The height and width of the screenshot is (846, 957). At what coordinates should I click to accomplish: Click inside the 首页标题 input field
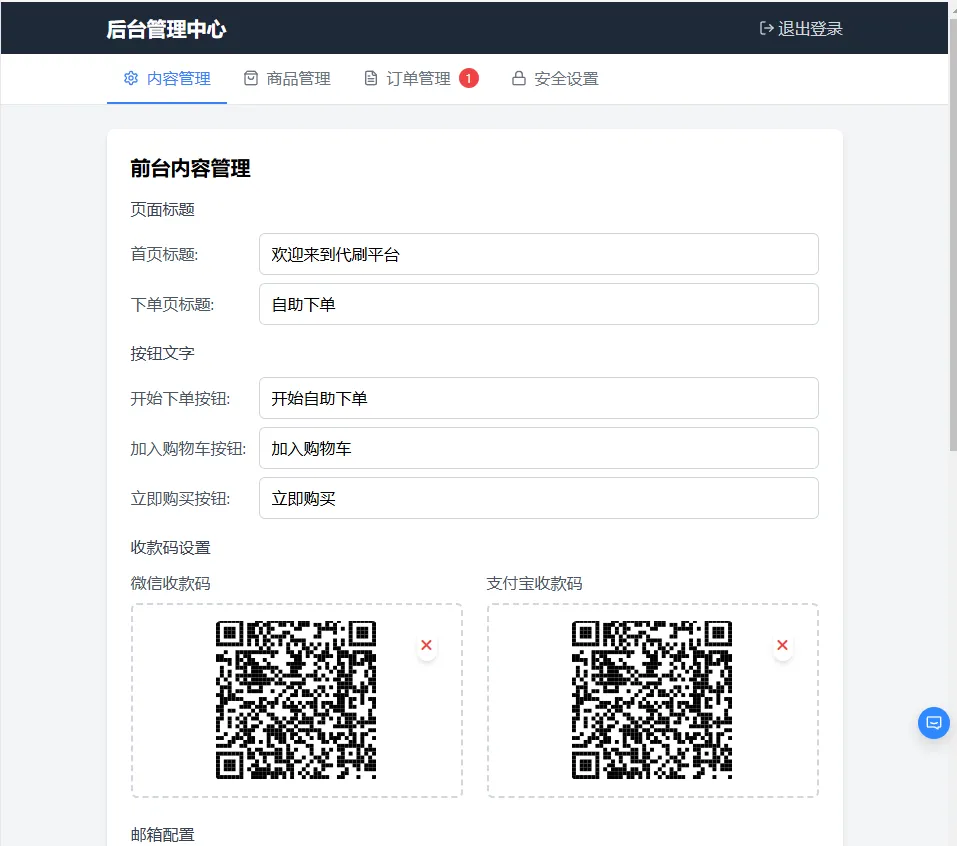pos(538,254)
